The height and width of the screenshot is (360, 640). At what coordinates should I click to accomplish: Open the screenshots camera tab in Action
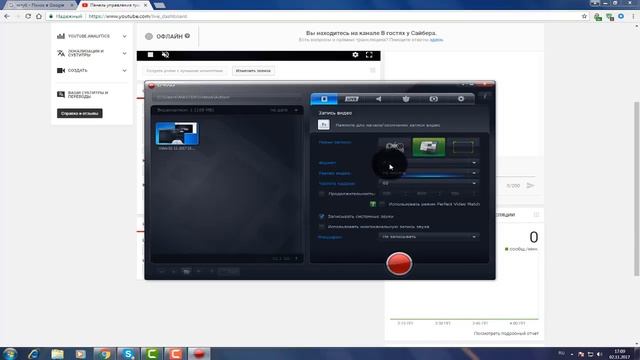tap(433, 99)
